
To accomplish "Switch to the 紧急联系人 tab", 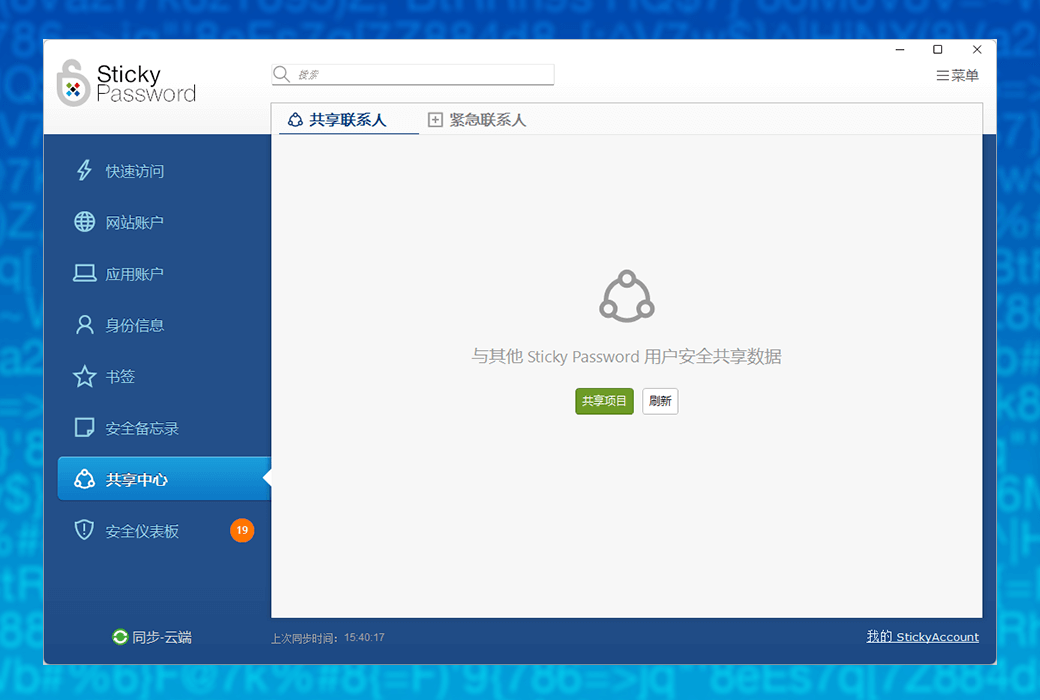I will coord(478,120).
